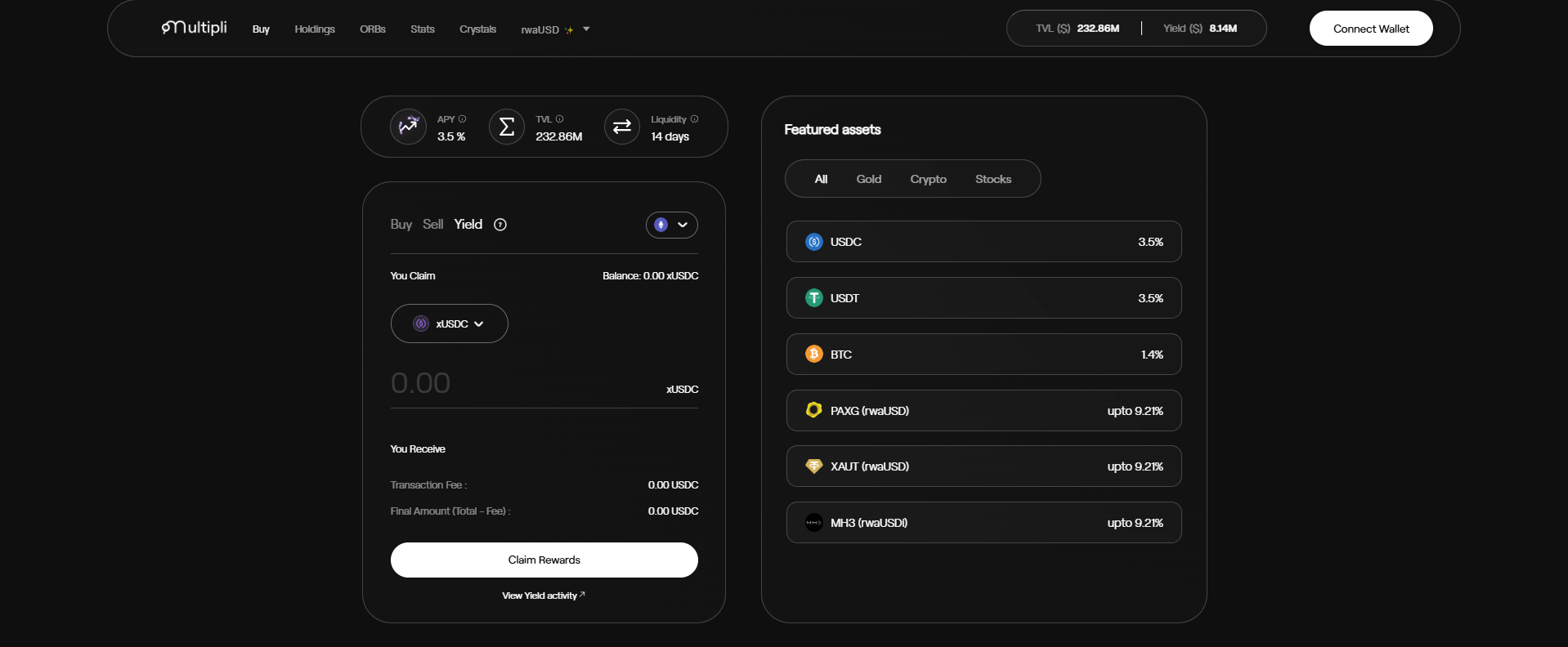Screen dimensions: 1568x647
Task: Open the Buy nav item
Action: (261, 29)
